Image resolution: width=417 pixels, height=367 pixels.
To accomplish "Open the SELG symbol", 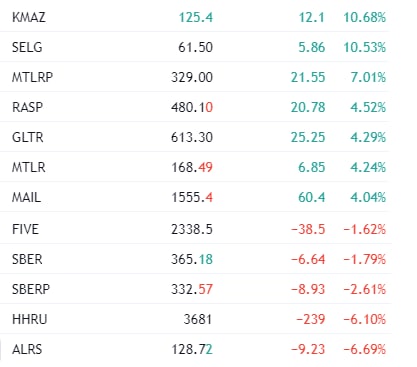I will click(x=27, y=47).
